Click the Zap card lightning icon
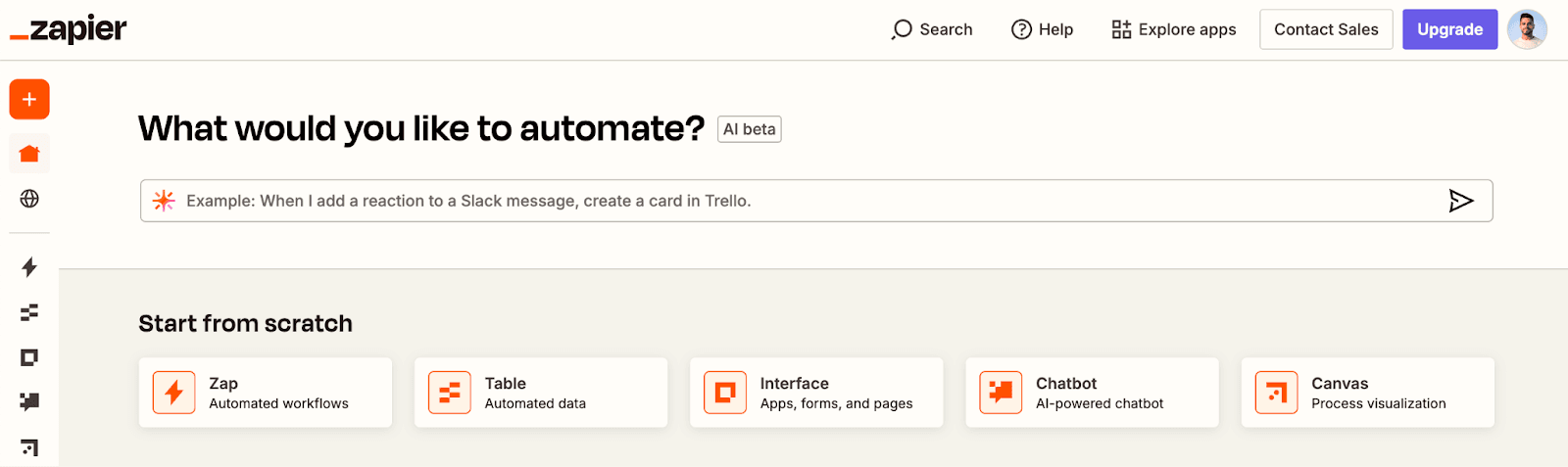Viewport: 1568px width, 467px height. tap(174, 393)
